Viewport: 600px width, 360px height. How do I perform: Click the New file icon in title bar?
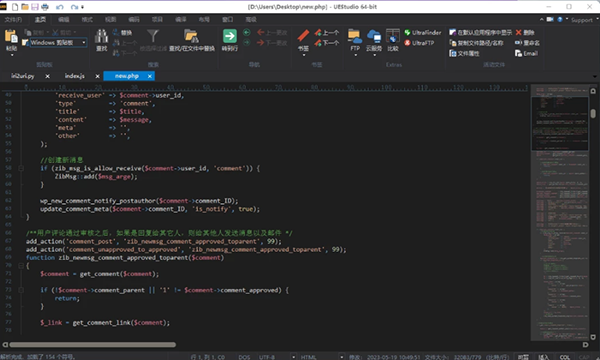[15, 7]
